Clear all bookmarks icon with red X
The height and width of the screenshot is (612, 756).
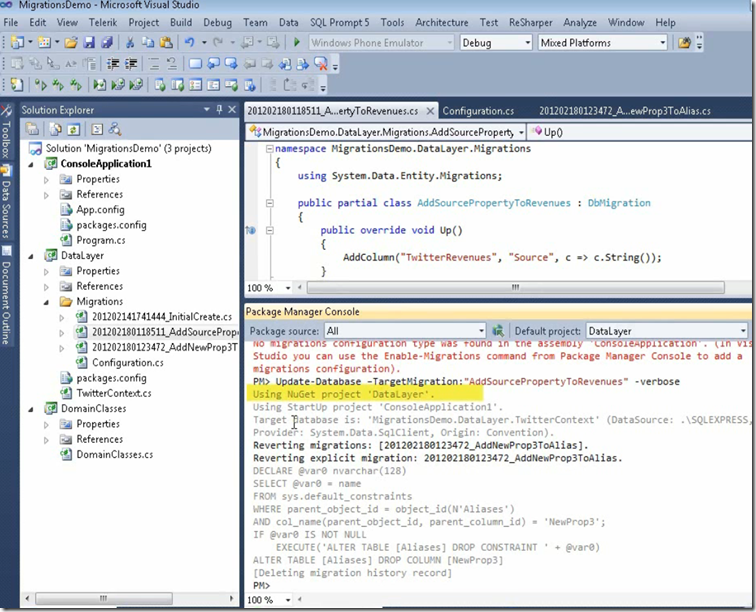321,64
